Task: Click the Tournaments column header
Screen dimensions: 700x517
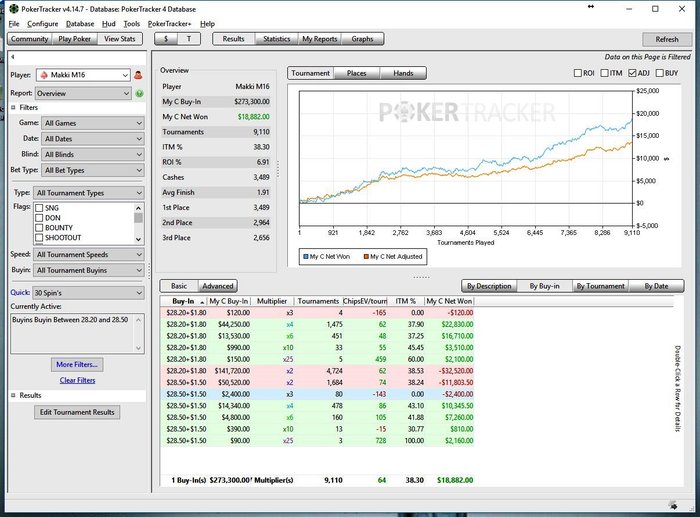Action: click(x=318, y=301)
